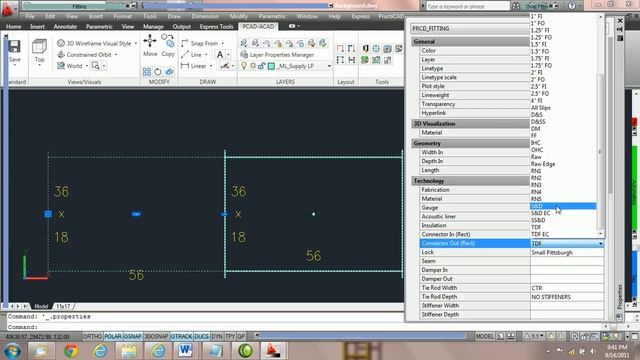
Task: Toggle DYN input in the status bar
Action: [x=217, y=336]
